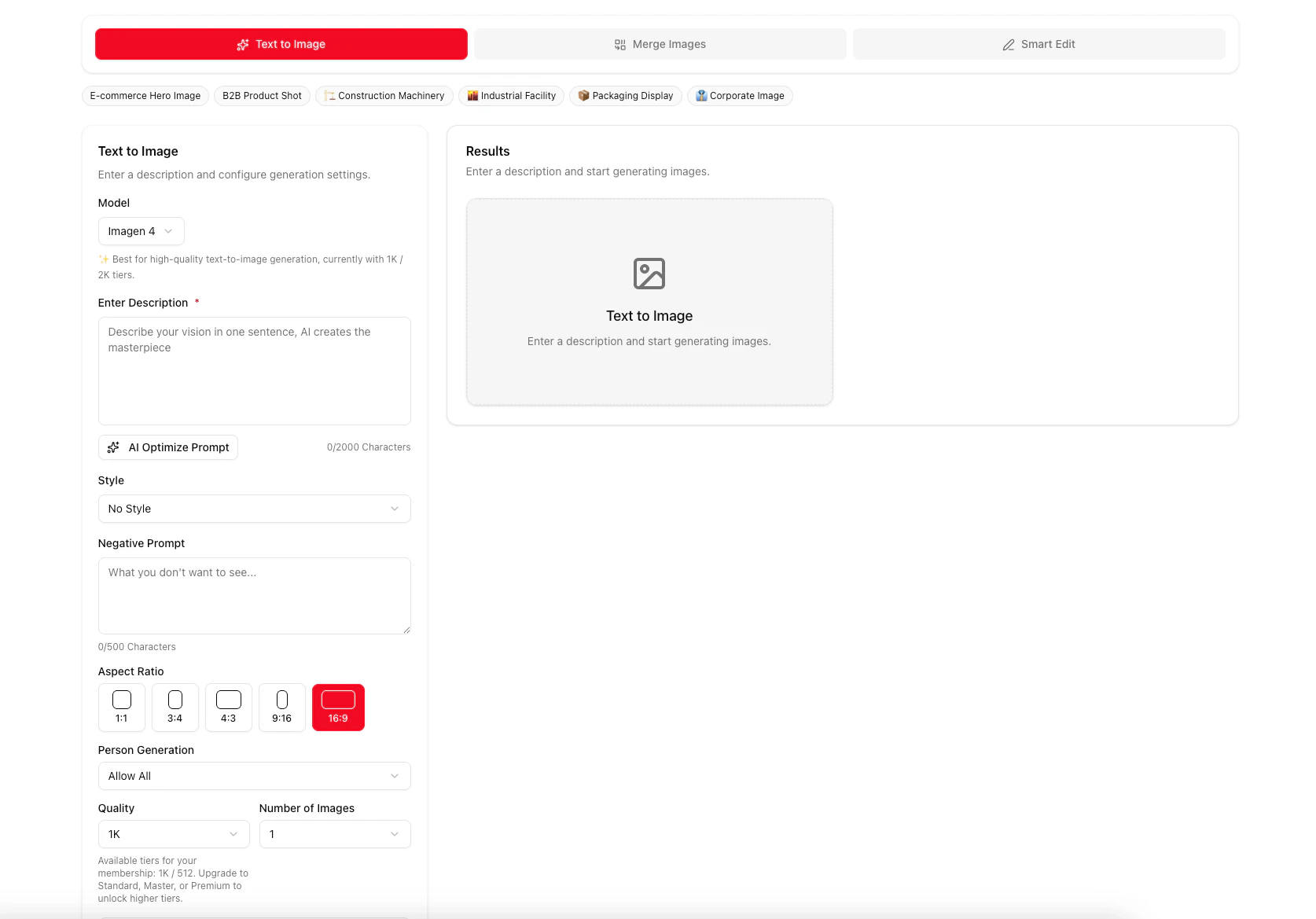Viewport: 1316px width, 919px height.
Task: Select the Construction Machinery preset chip
Action: pos(384,96)
